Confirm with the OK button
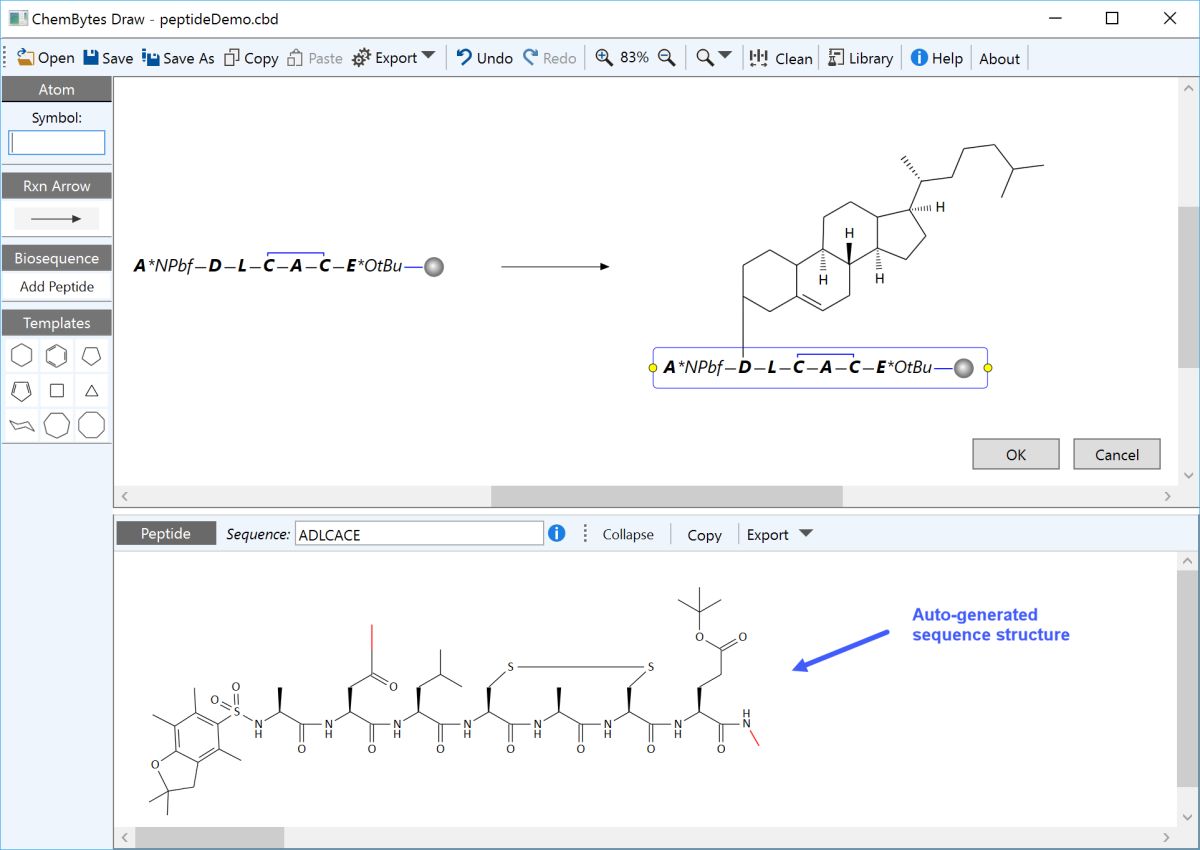This screenshot has height=850, width=1200. 1016,454
